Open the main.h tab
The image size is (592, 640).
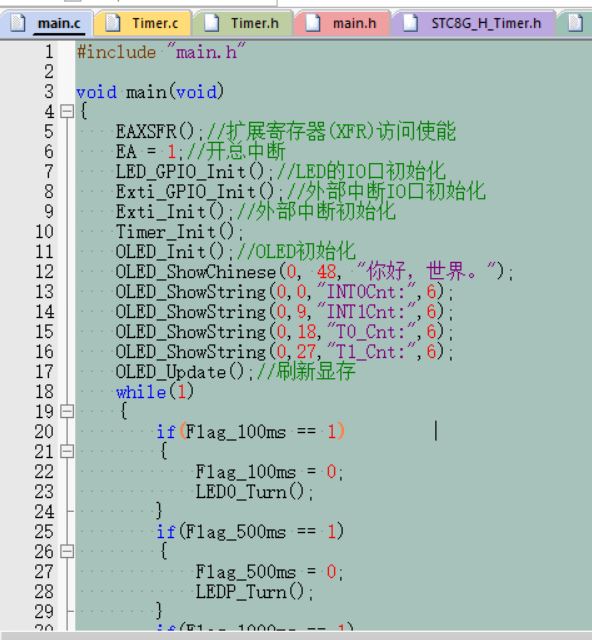pos(342,23)
